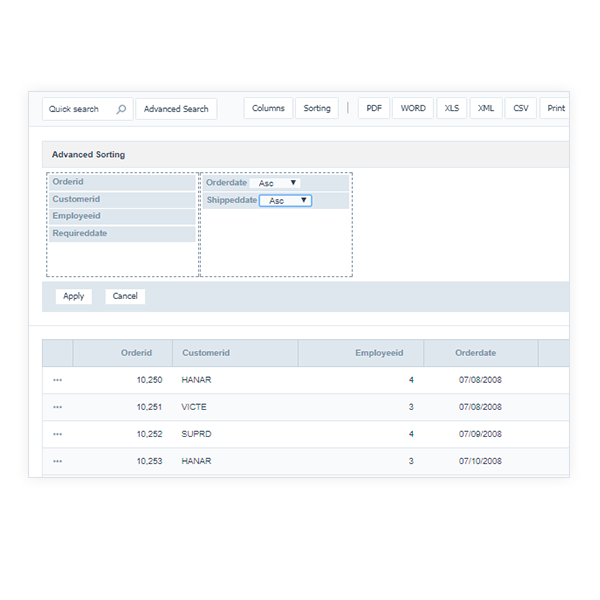Export the grid as CSV
600x600 pixels.
coord(521,108)
